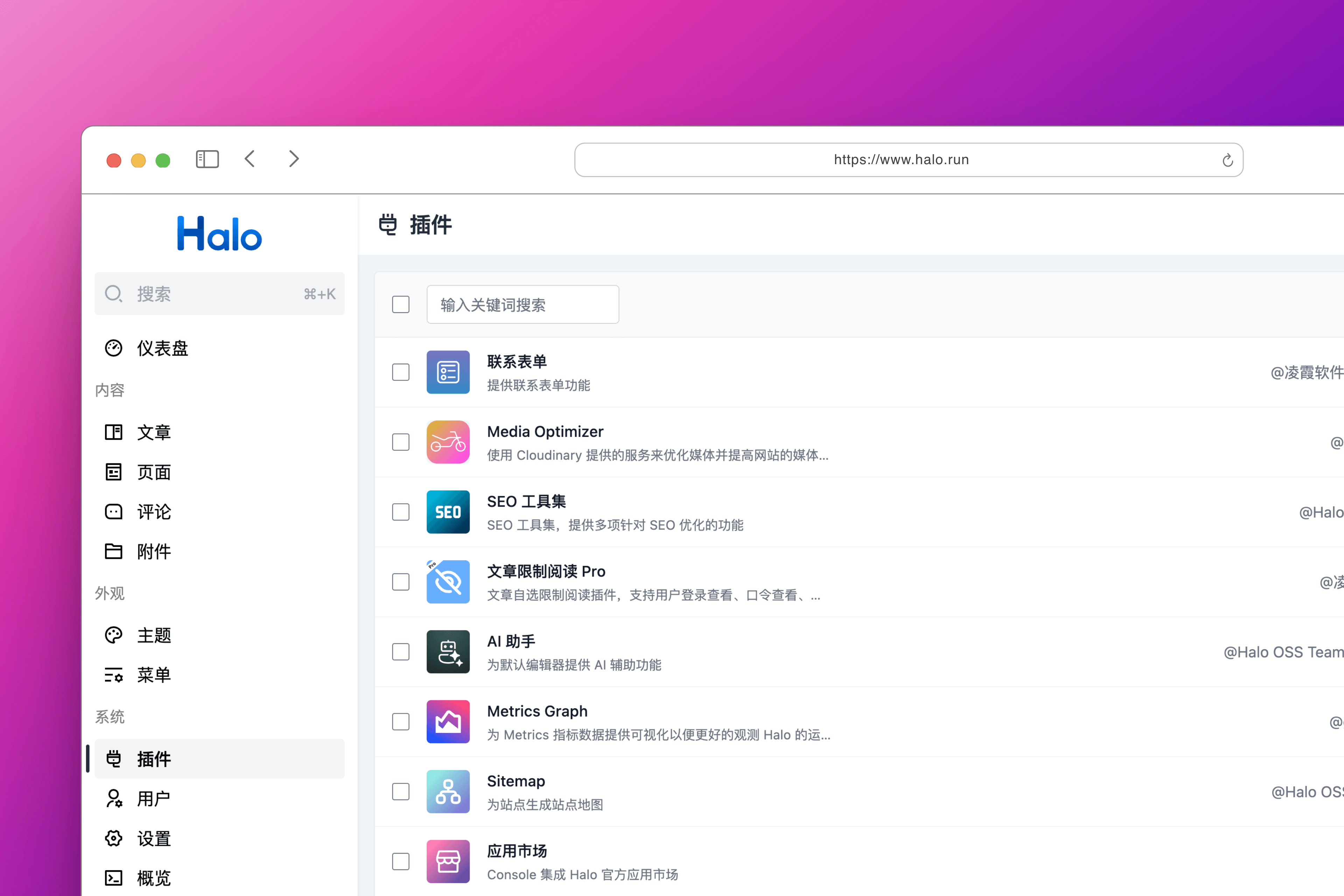The image size is (1344, 896).
Task: Reload the page via the refresh icon
Action: [1227, 161]
